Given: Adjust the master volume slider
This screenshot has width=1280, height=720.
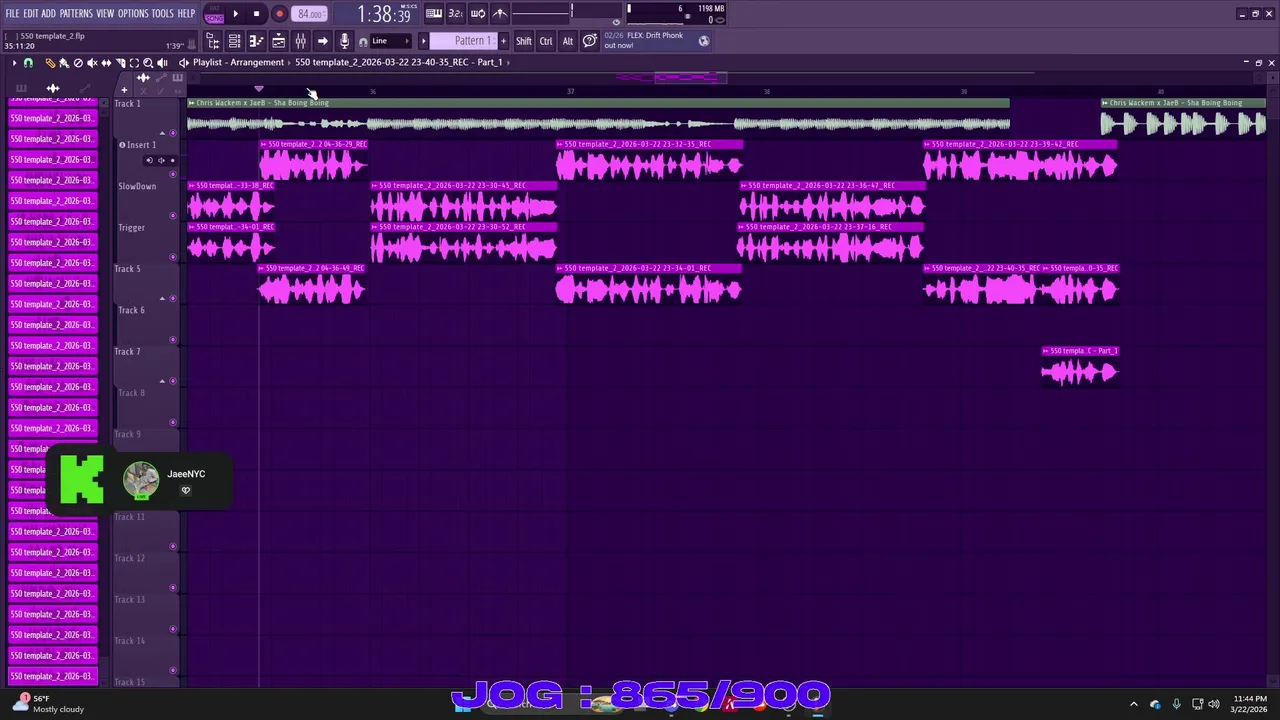Looking at the screenshot, I should pyautogui.click(x=542, y=13).
